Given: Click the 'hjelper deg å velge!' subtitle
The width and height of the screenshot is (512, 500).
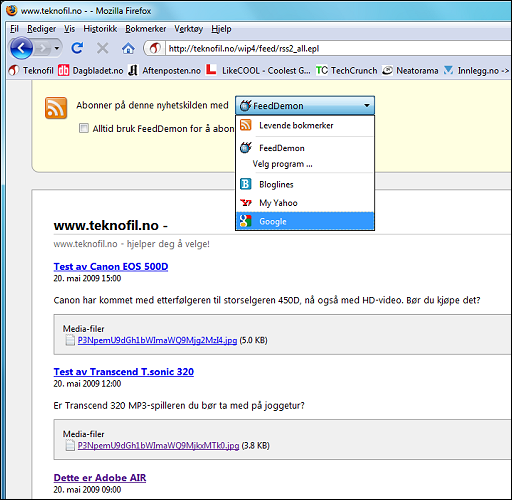Looking at the screenshot, I should click(x=168, y=244).
